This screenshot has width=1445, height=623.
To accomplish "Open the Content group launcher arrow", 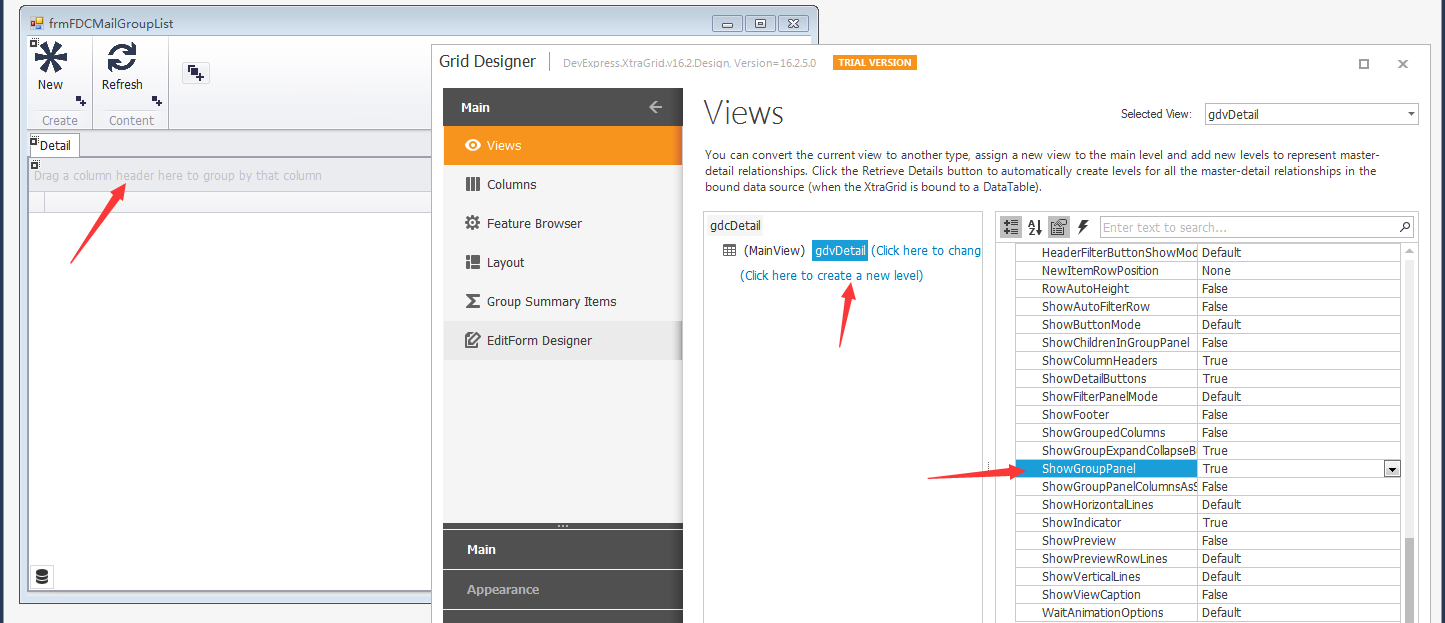I will click(157, 100).
